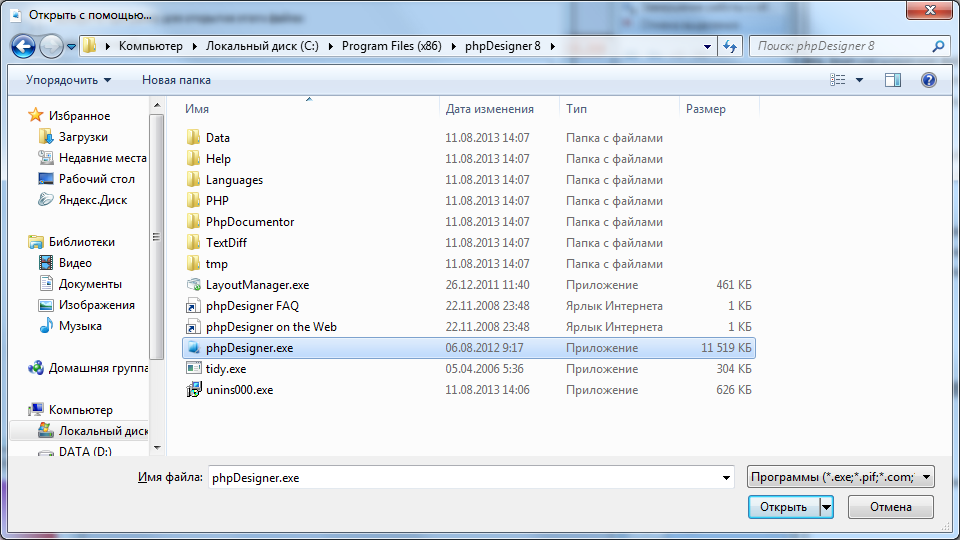The height and width of the screenshot is (540, 960).
Task: Select 'phpDesigner 8' breadcrumb segment
Action: (503, 46)
